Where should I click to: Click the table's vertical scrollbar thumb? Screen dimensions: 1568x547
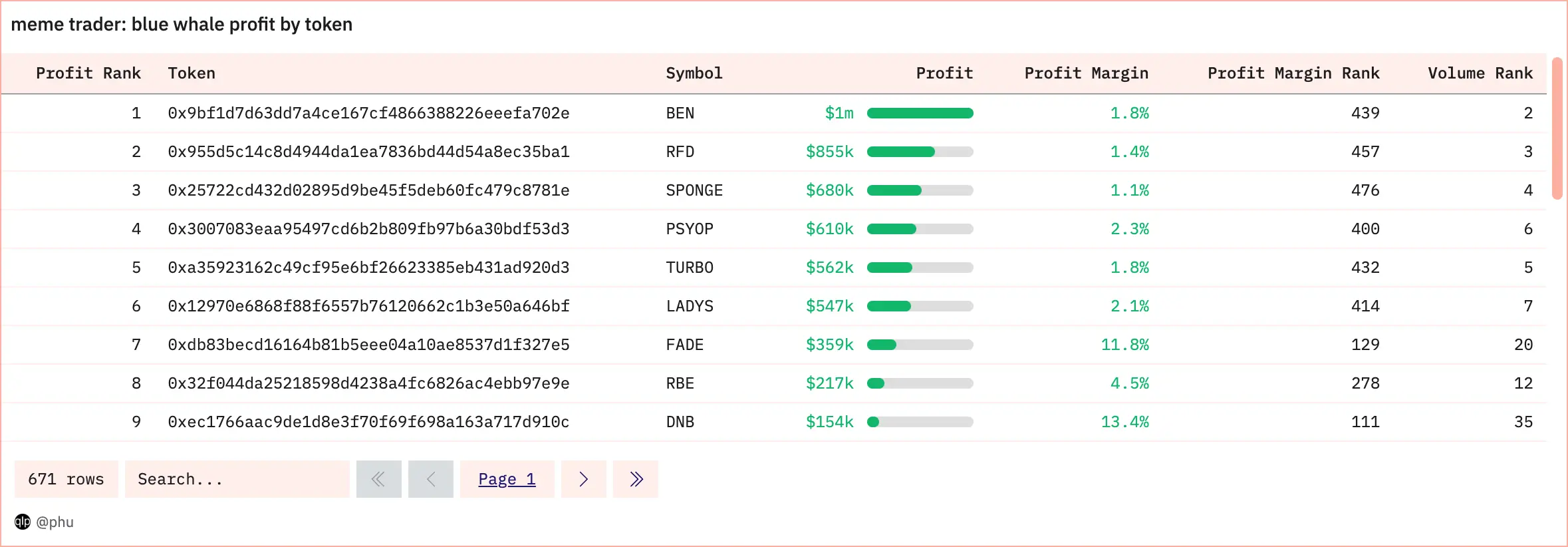(1557, 128)
